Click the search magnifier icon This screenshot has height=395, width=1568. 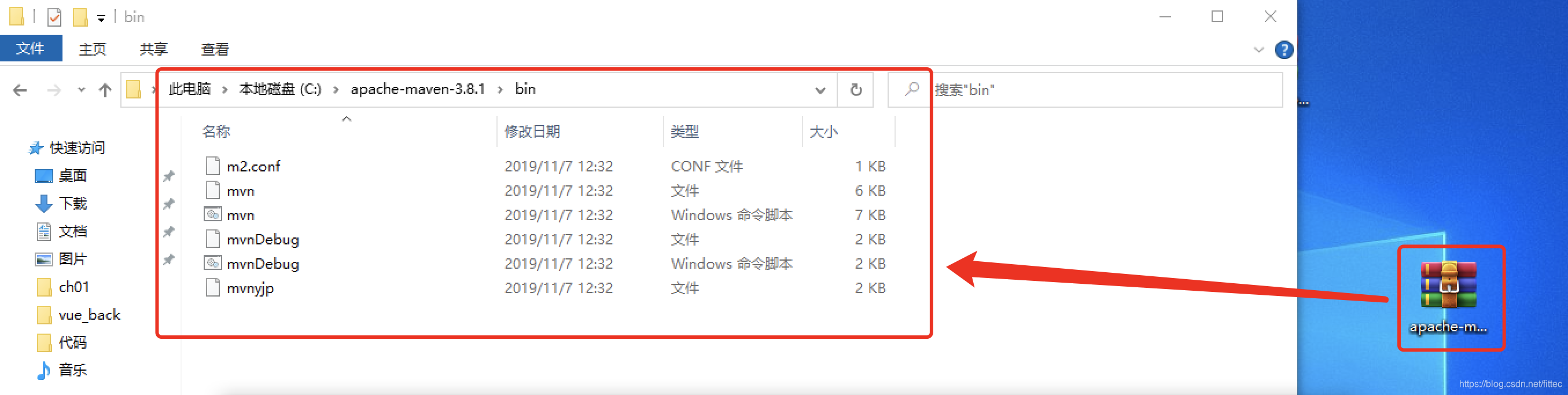911,90
